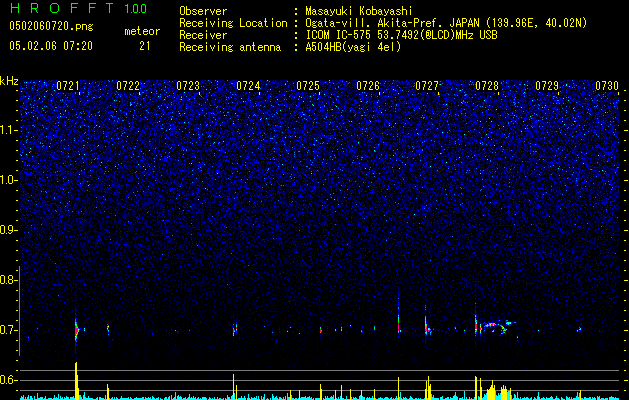Click the 0723 time marker
This screenshot has height=400, width=629.
[x=188, y=86]
